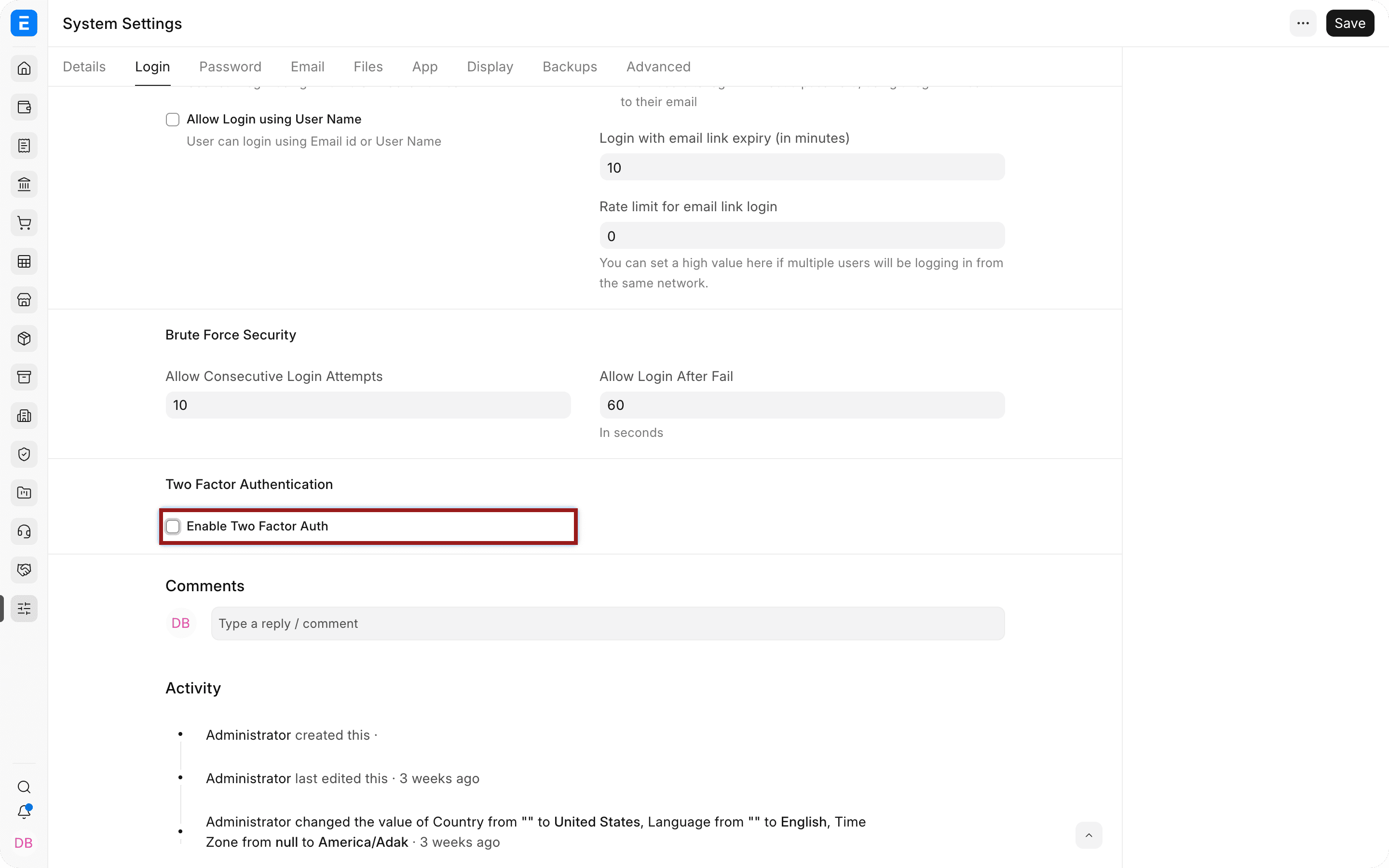Screen dimensions: 1389x868
Task: Open the office buildings icon in the sidebar
Action: click(x=24, y=416)
